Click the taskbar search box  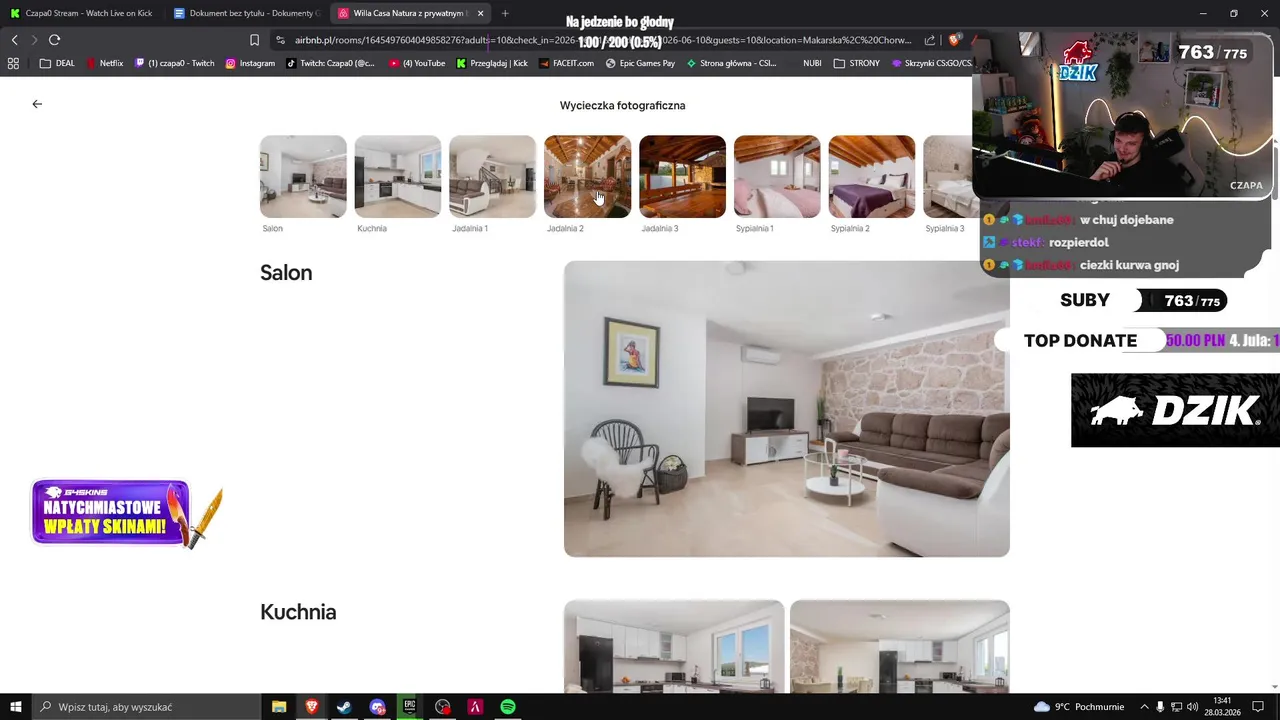coord(147,707)
